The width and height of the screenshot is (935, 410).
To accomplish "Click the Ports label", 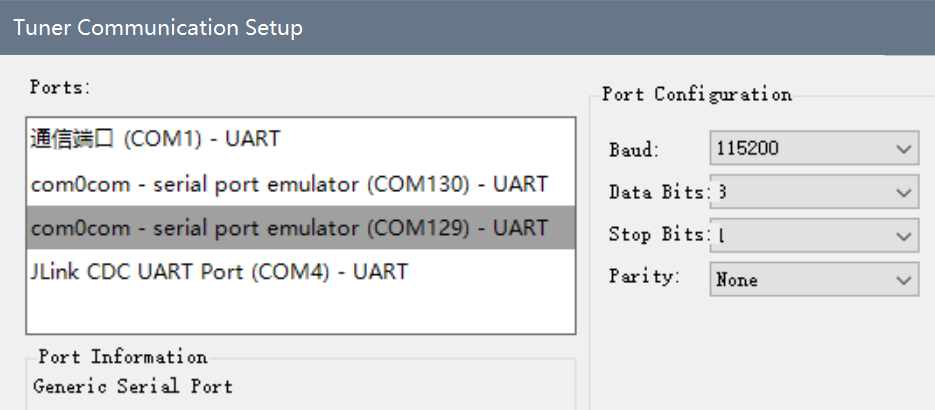I will coord(60,88).
